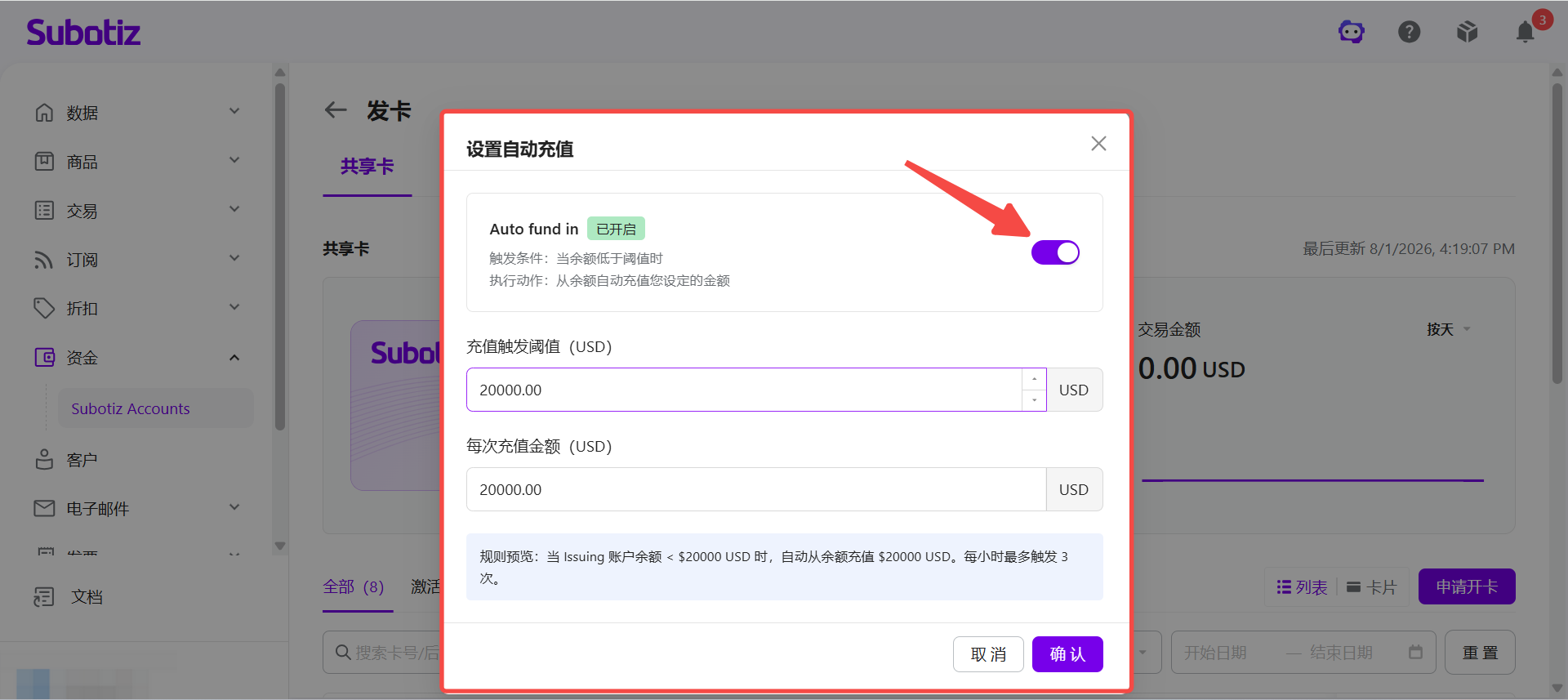Click the package box icon in header

1468,32
